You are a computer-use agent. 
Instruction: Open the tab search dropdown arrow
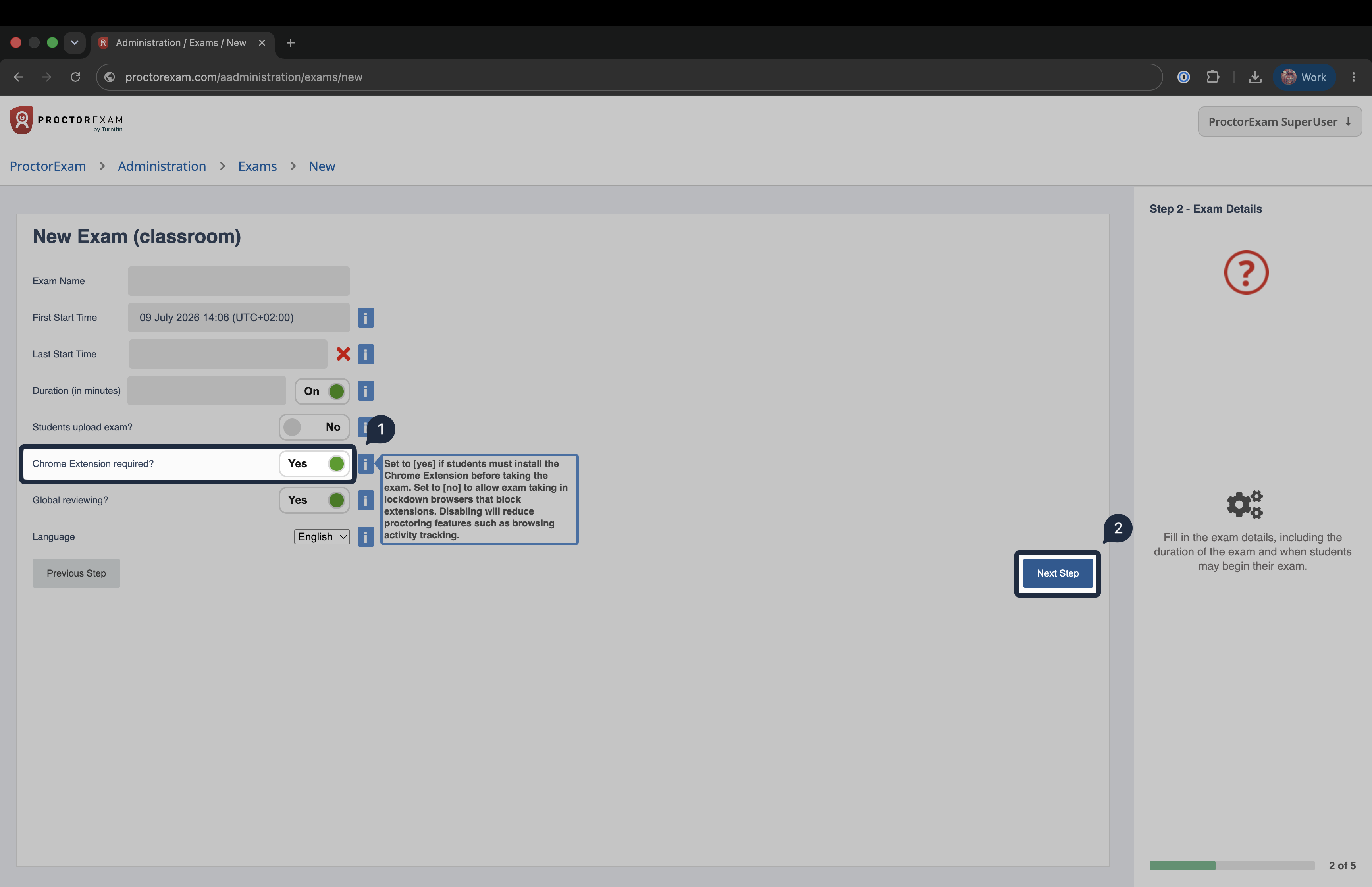[x=74, y=42]
